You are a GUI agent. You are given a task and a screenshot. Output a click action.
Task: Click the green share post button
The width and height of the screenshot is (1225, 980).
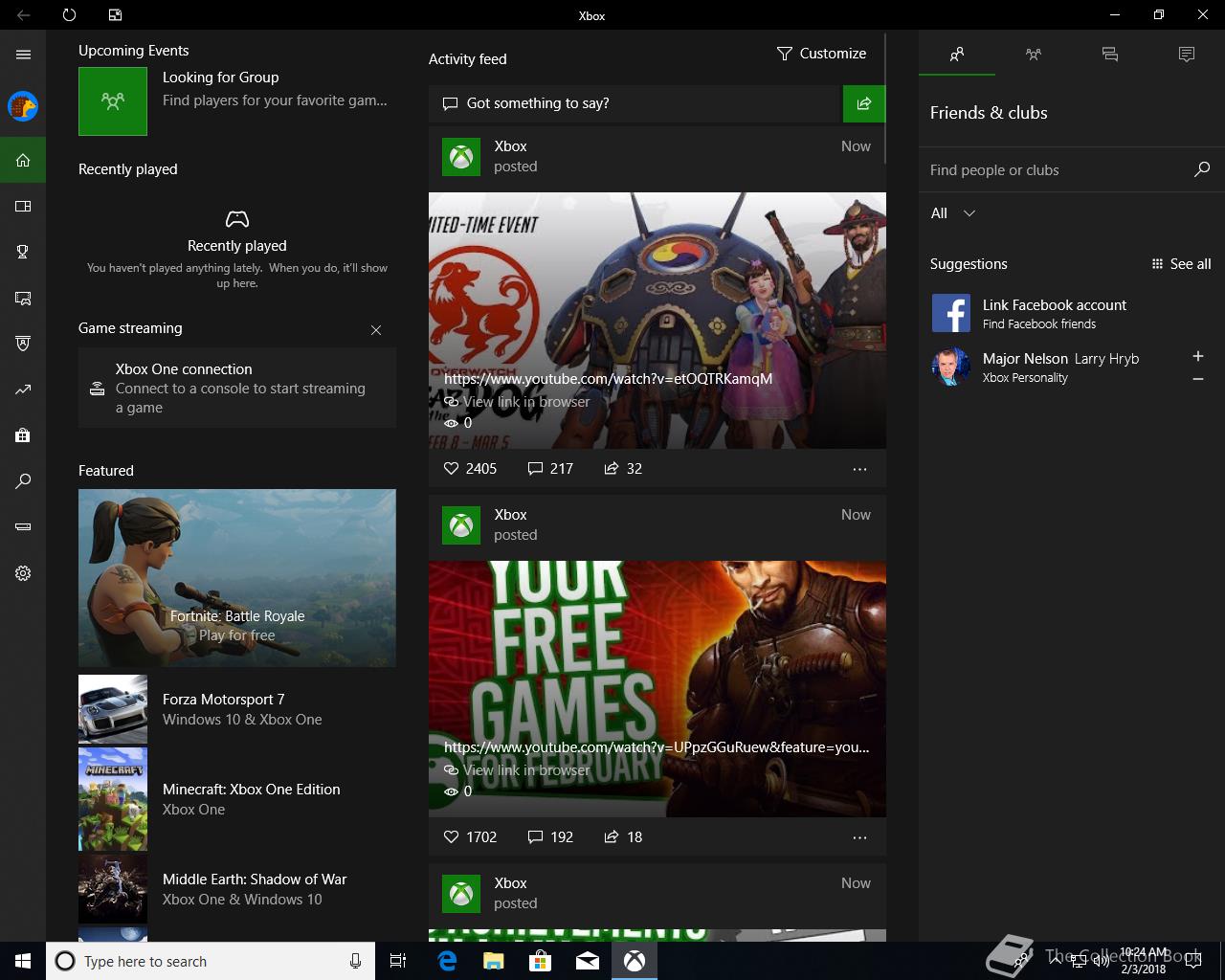tap(864, 103)
